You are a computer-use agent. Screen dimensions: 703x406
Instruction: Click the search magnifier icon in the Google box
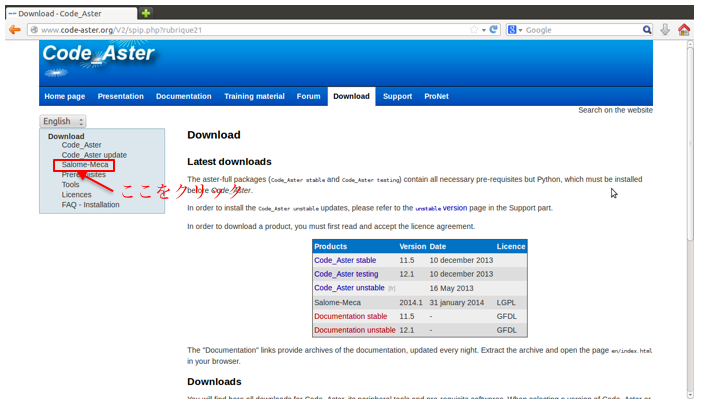647,30
